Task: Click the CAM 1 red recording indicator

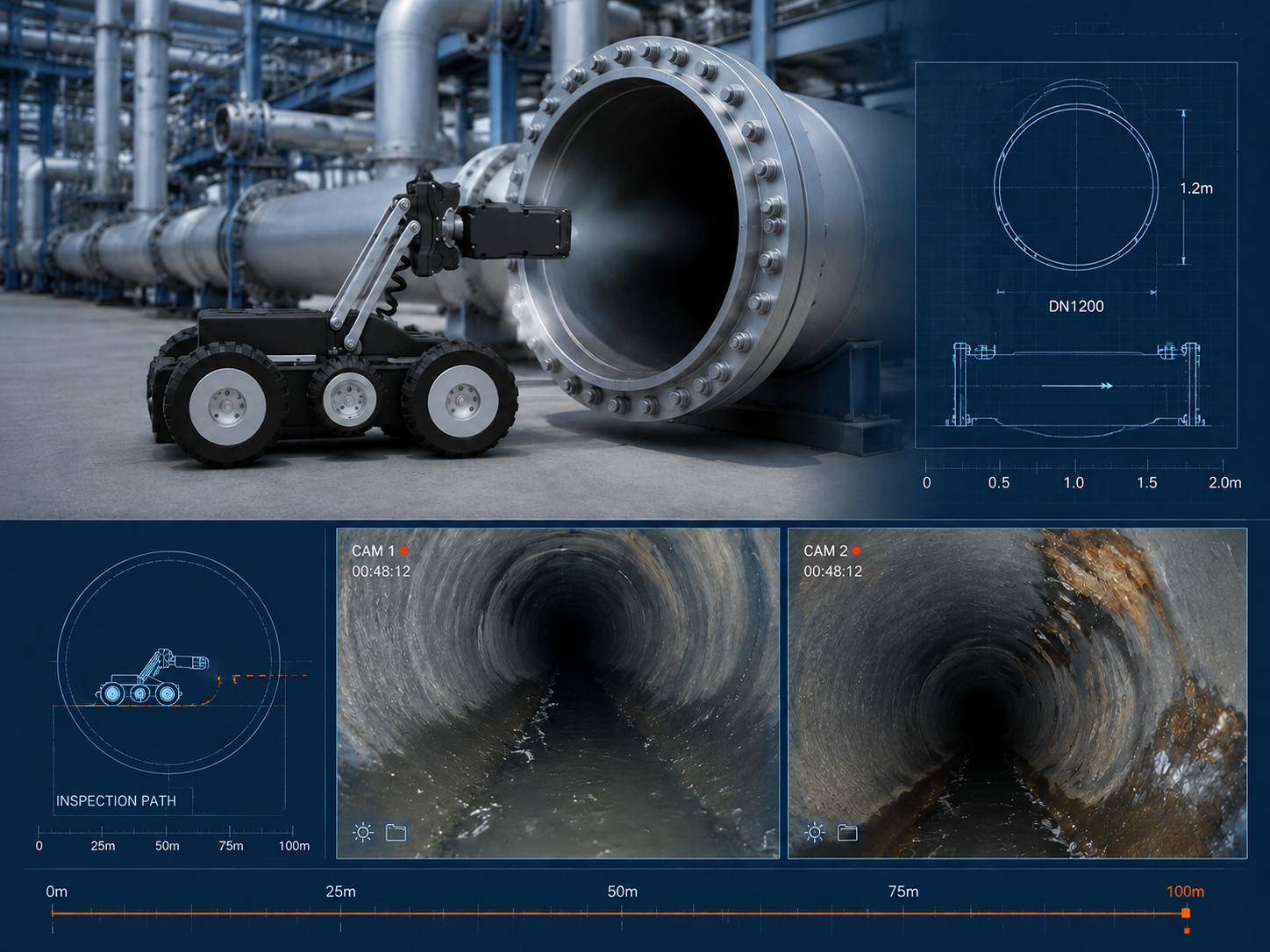Action: (x=404, y=551)
